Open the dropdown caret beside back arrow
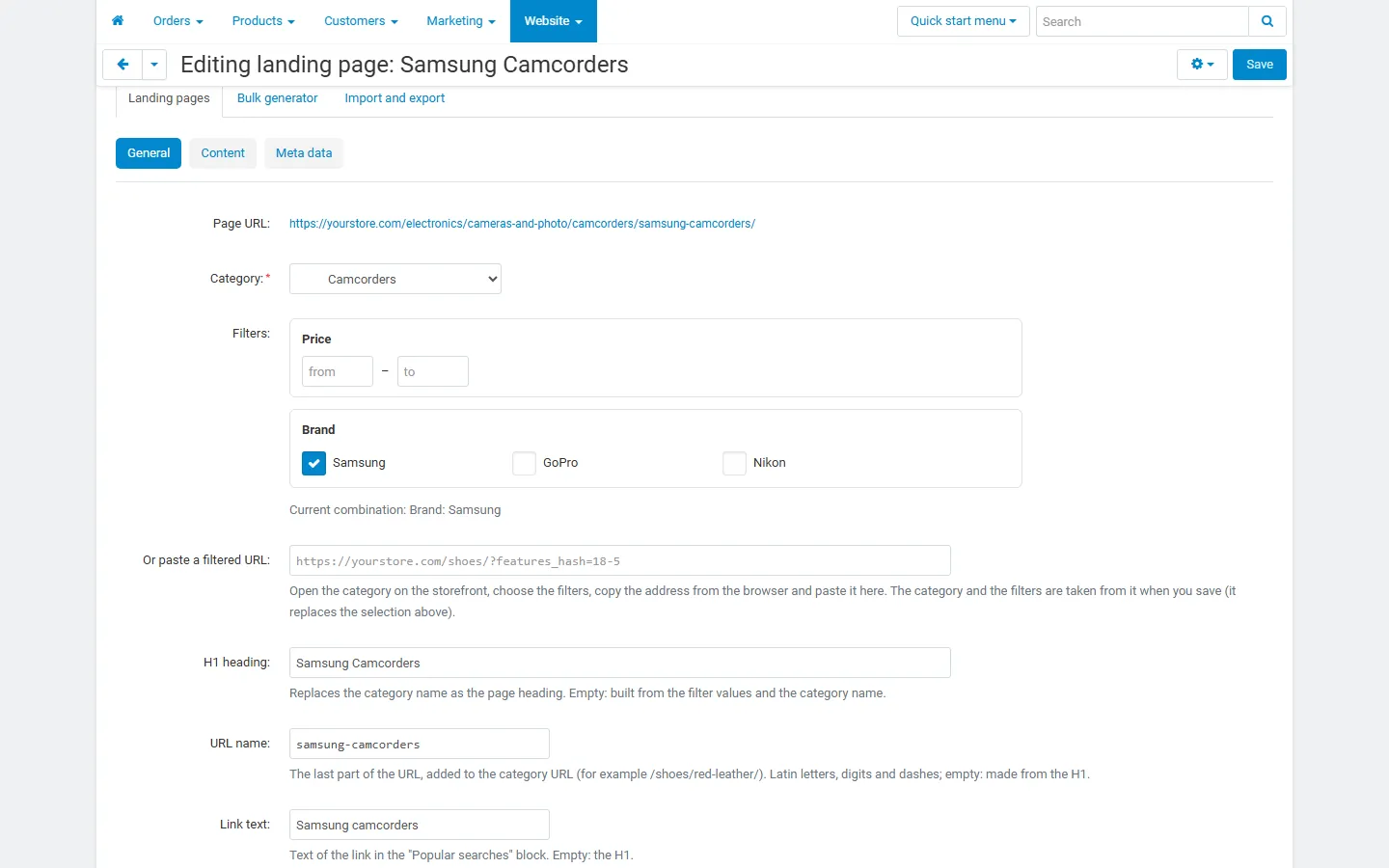The height and width of the screenshot is (868, 1389). [x=154, y=65]
